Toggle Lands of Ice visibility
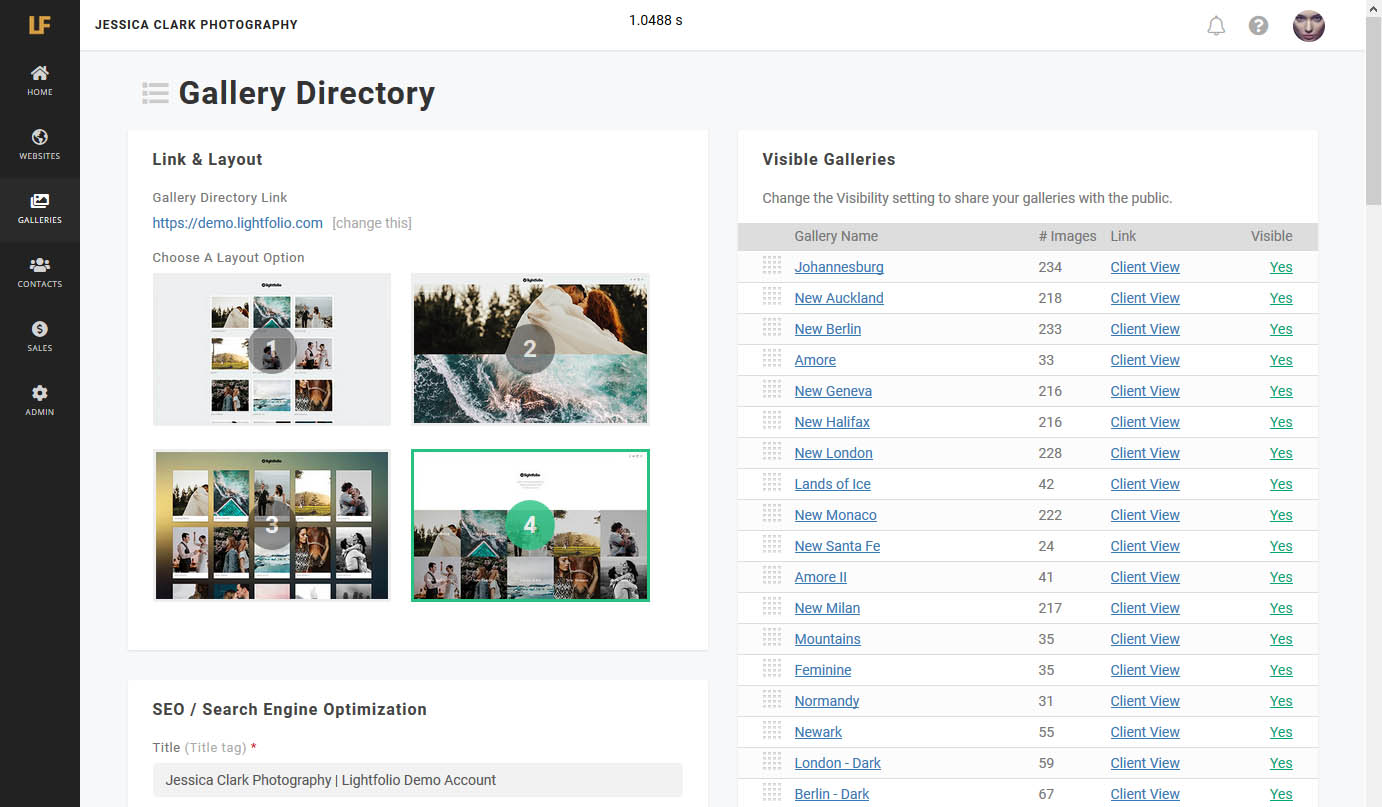Screen dimensions: 1382x807 pyautogui.click(x=1280, y=484)
